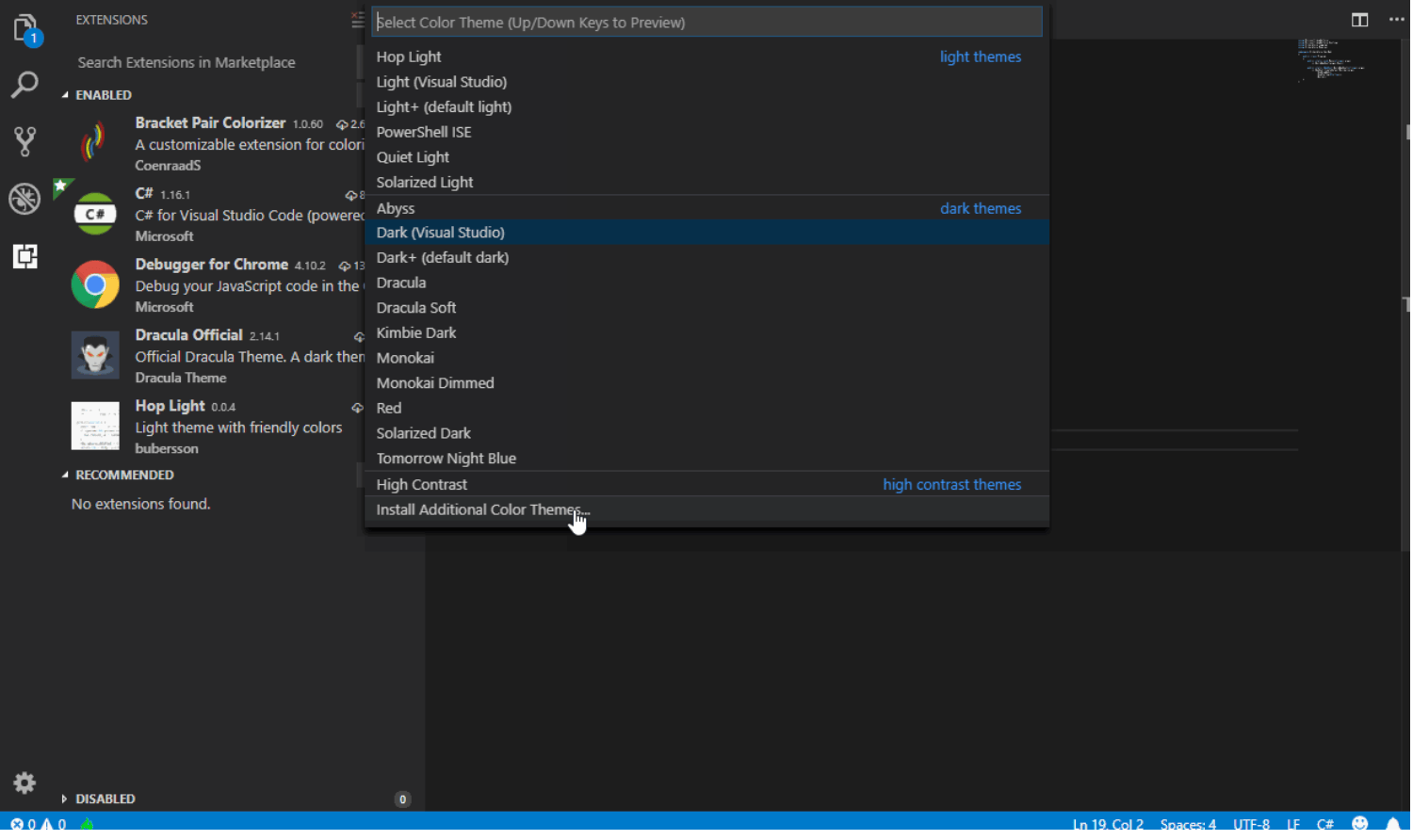Open notifications with the bell icon
The width and height of the screenshot is (1413, 840).
point(1396,822)
